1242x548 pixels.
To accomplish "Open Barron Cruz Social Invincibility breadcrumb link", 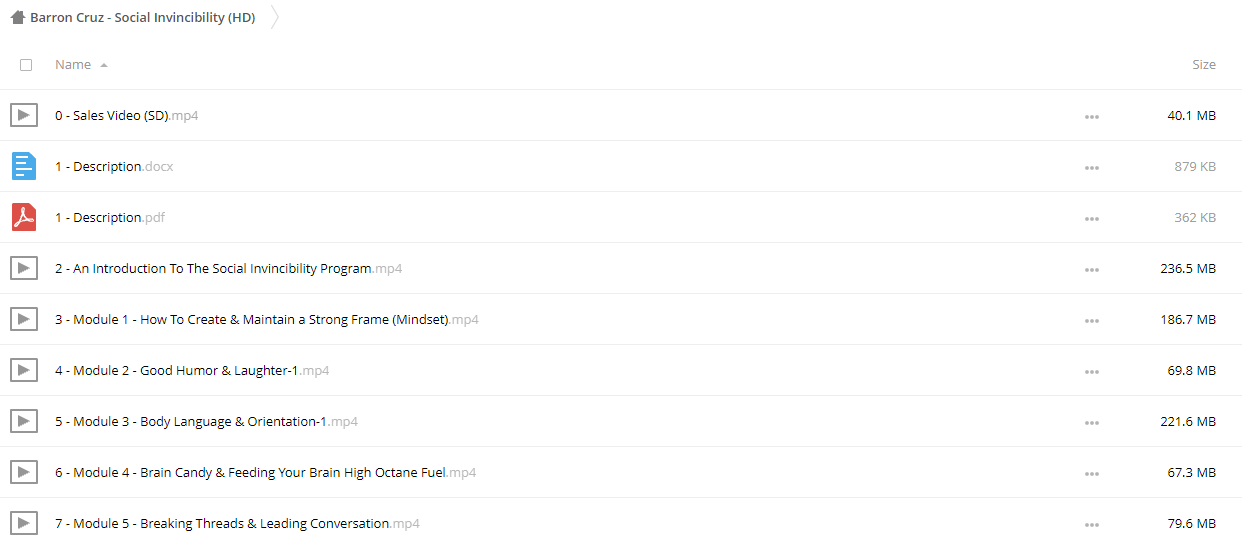I will (x=142, y=18).
